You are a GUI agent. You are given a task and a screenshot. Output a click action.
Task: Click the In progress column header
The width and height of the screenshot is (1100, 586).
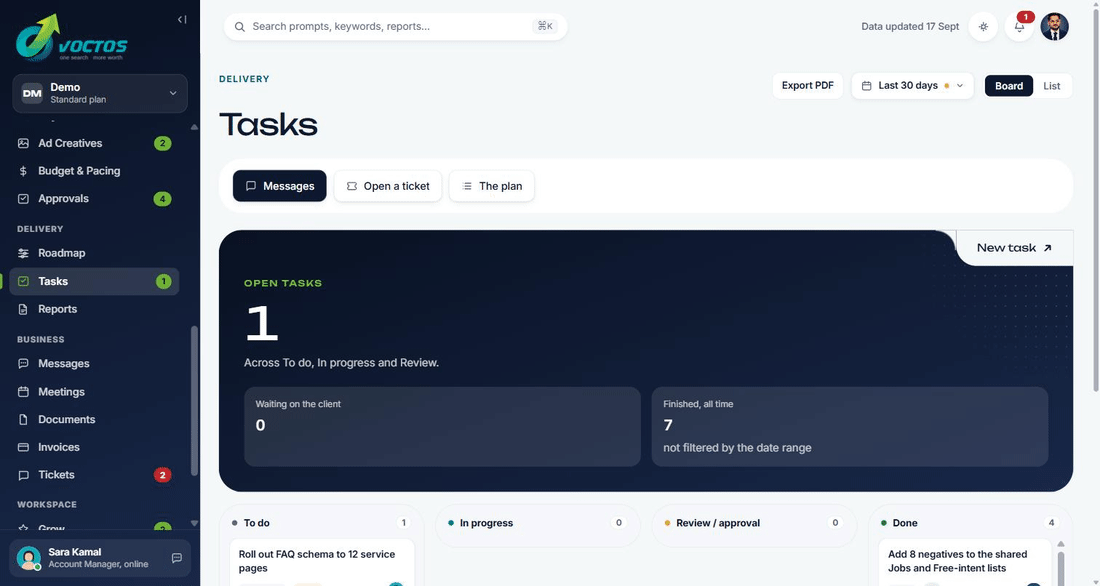click(538, 523)
